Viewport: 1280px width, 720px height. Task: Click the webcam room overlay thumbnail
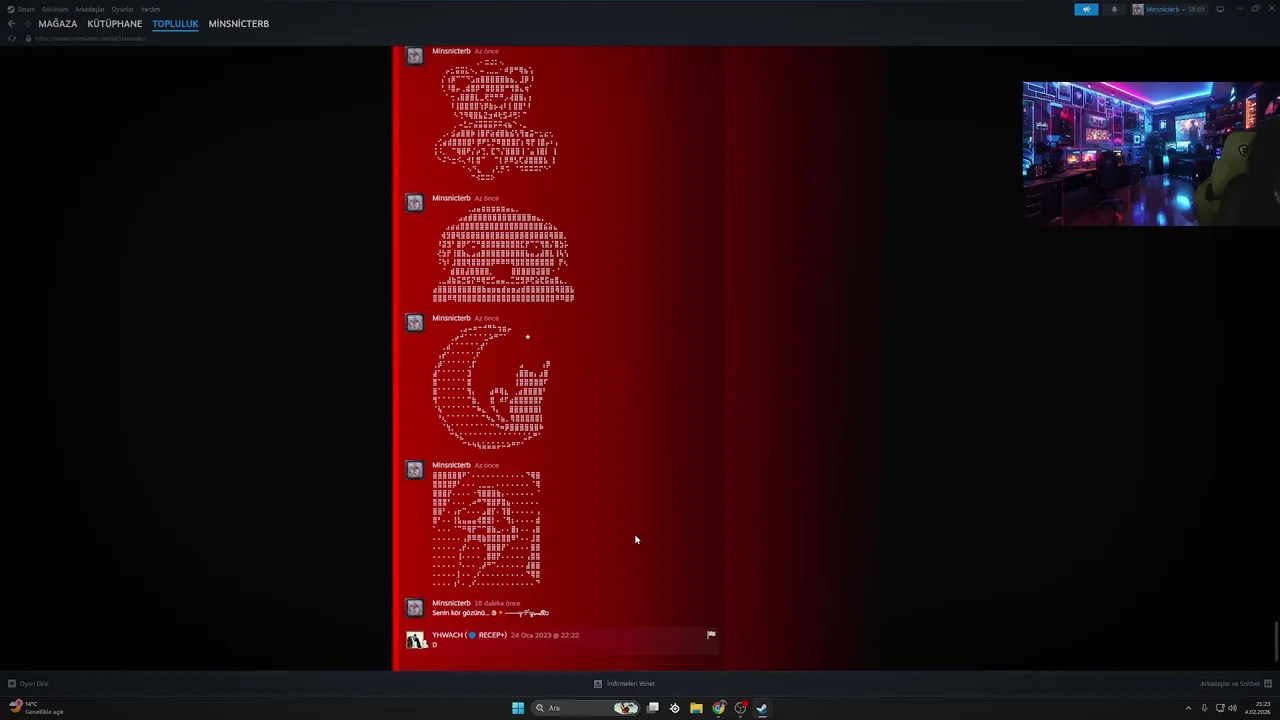click(1151, 154)
